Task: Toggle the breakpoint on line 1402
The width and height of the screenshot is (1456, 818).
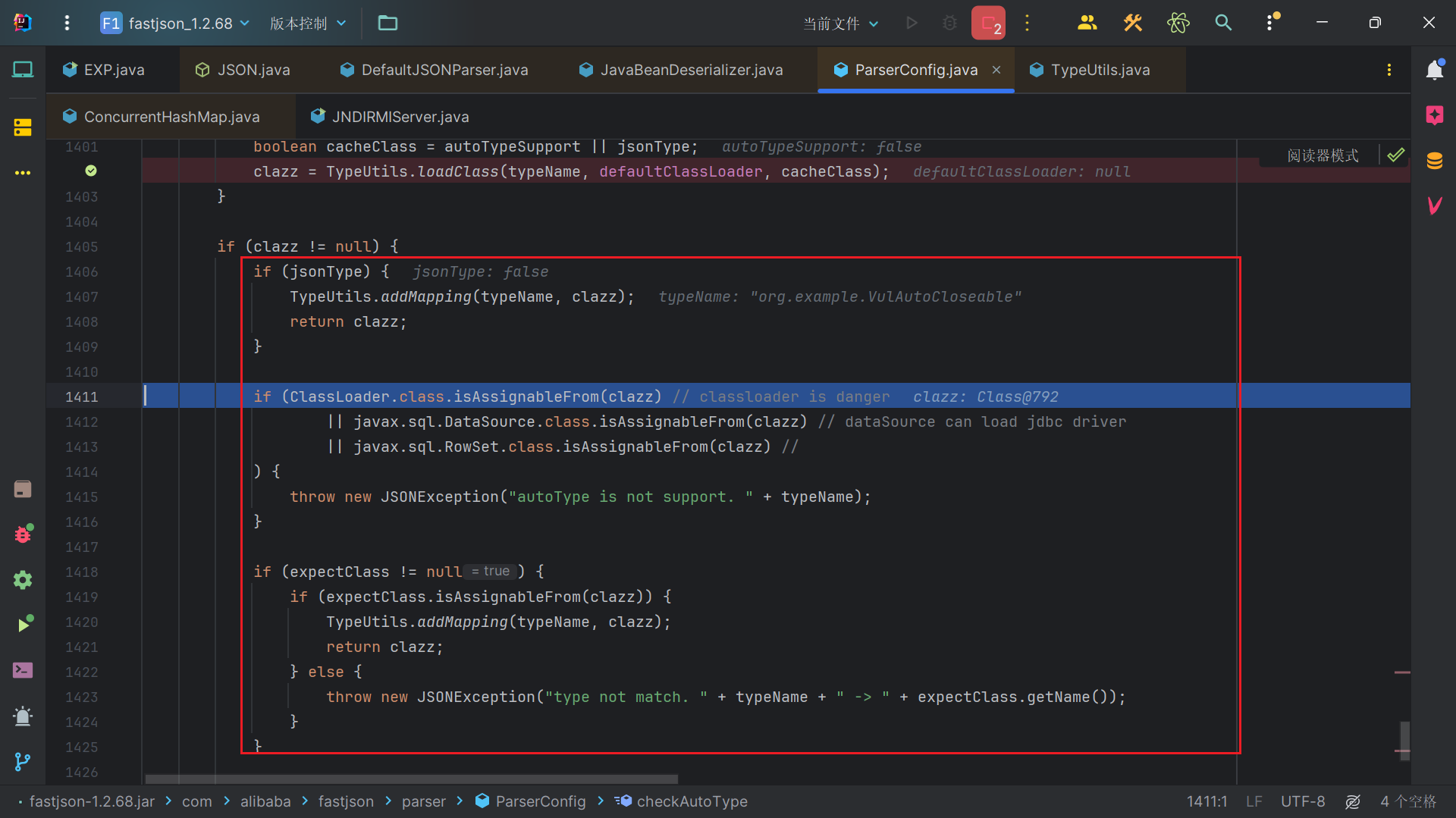Action: pyautogui.click(x=91, y=171)
